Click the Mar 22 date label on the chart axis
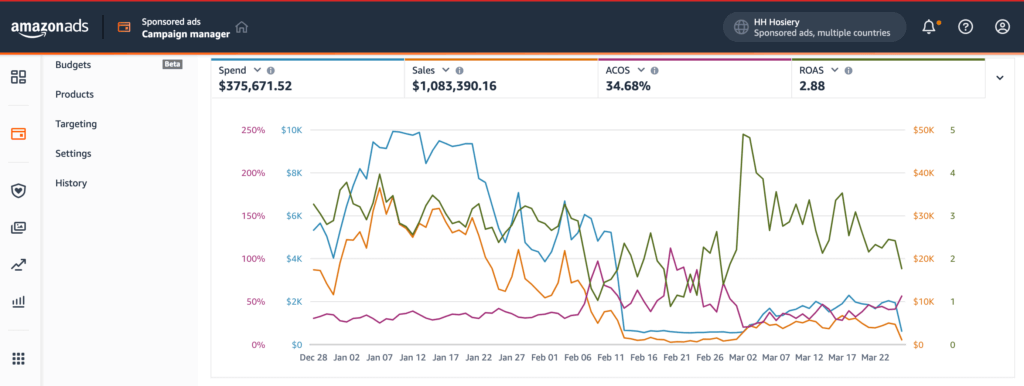 876,358
